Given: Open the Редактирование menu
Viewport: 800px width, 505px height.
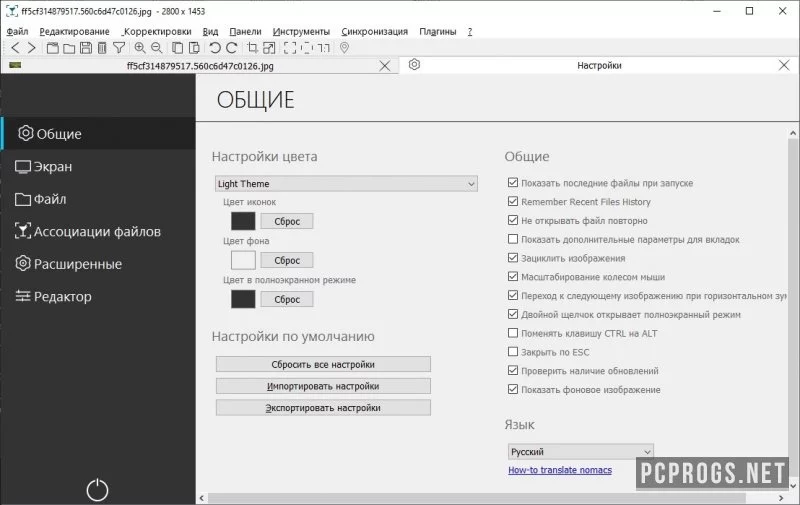Looking at the screenshot, I should point(74,32).
